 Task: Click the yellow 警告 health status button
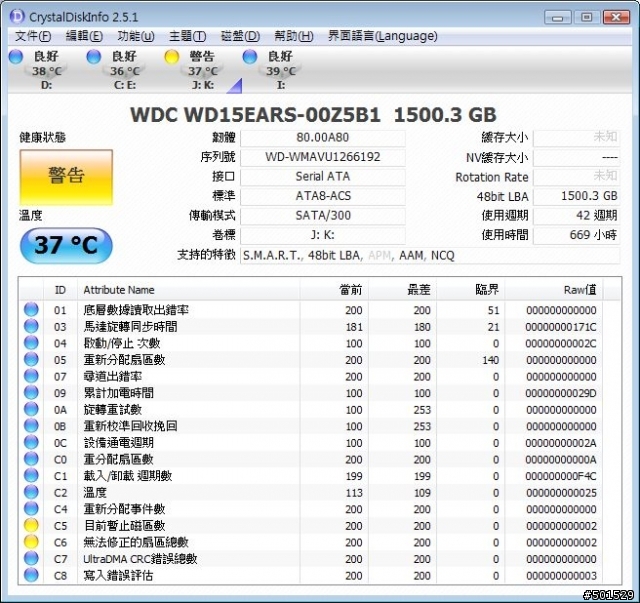66,177
